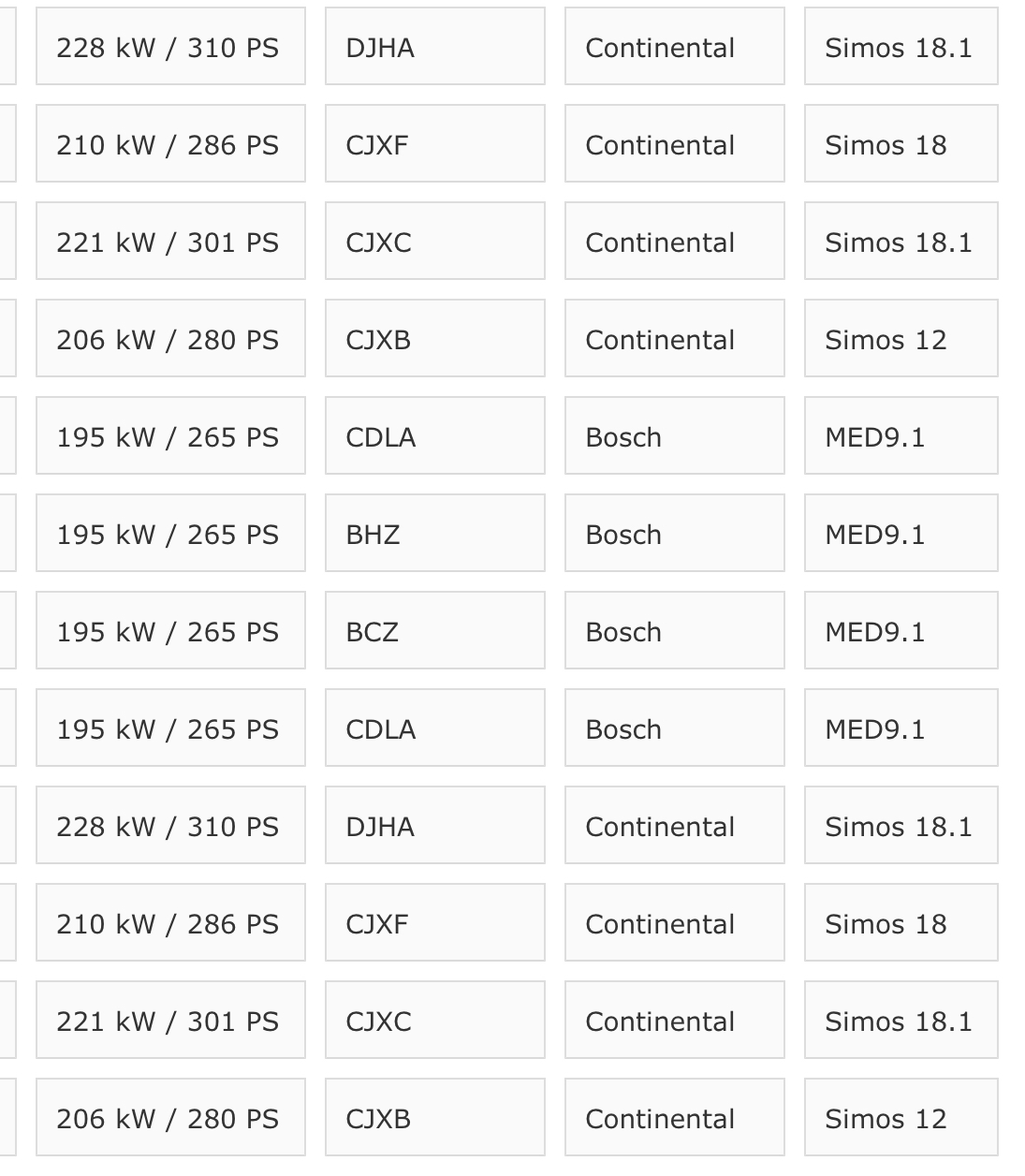Select the CJXB cell directly above CDLA
Screen dimensions: 1025x1176
click(x=434, y=338)
